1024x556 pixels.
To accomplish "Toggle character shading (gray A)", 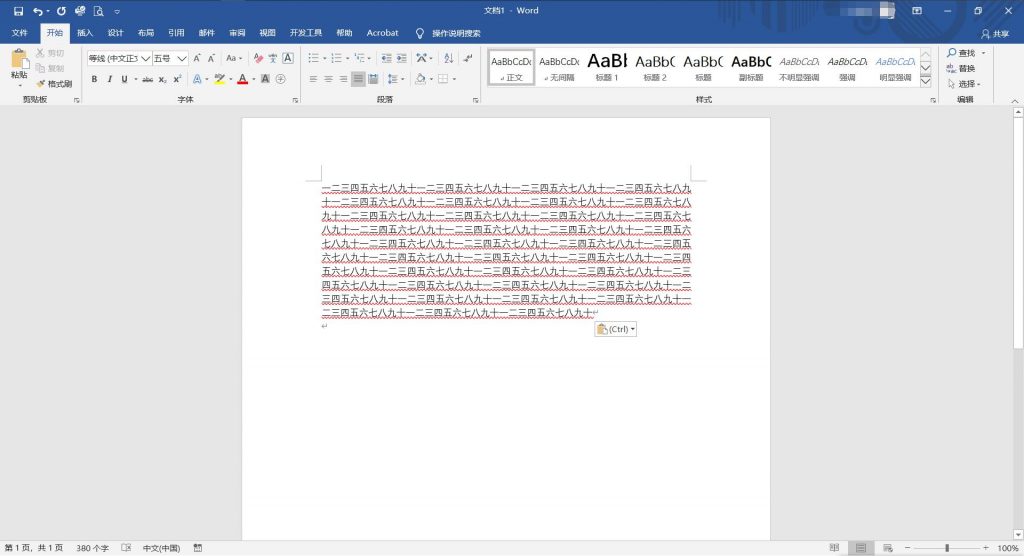I will (x=265, y=79).
